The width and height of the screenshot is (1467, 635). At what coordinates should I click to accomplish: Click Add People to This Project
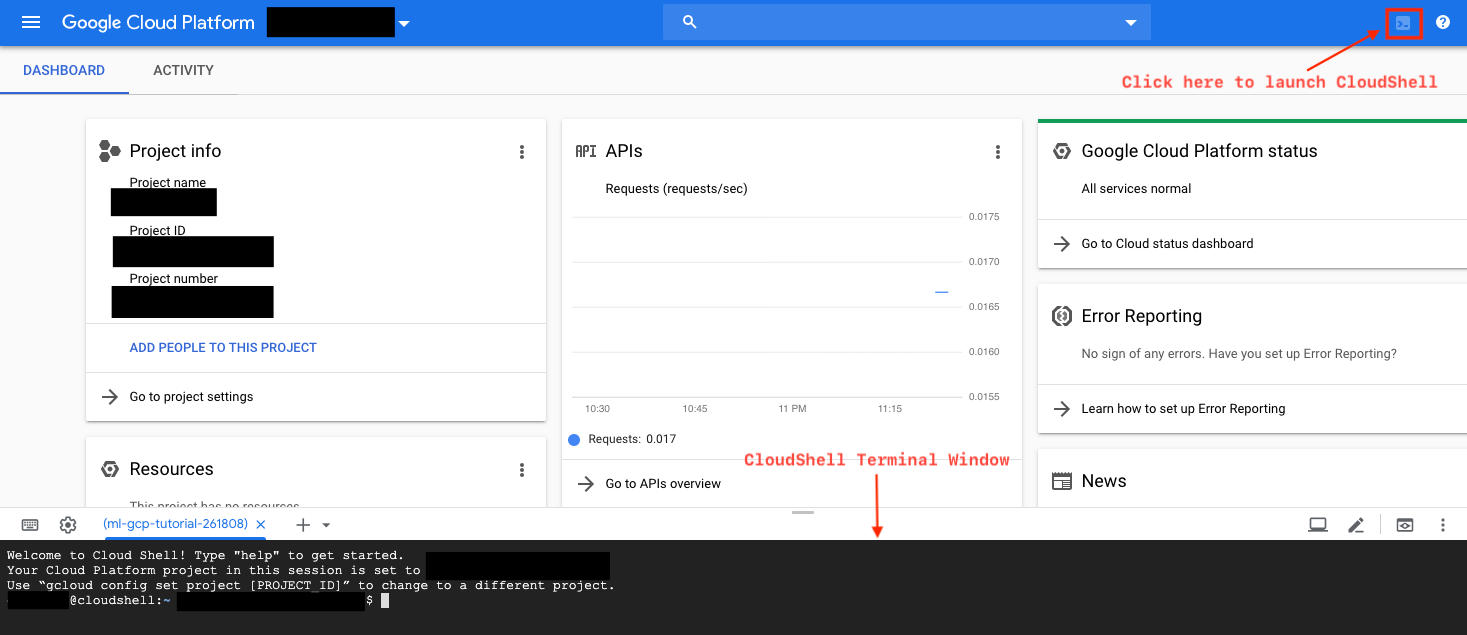click(x=223, y=348)
